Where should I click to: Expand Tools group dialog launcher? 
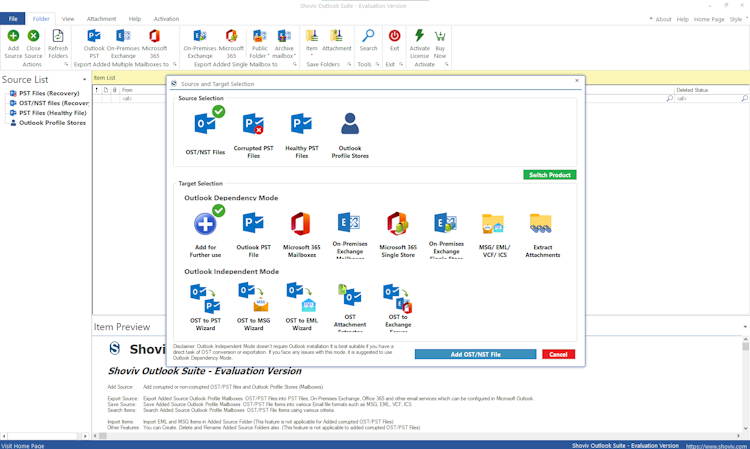click(377, 64)
